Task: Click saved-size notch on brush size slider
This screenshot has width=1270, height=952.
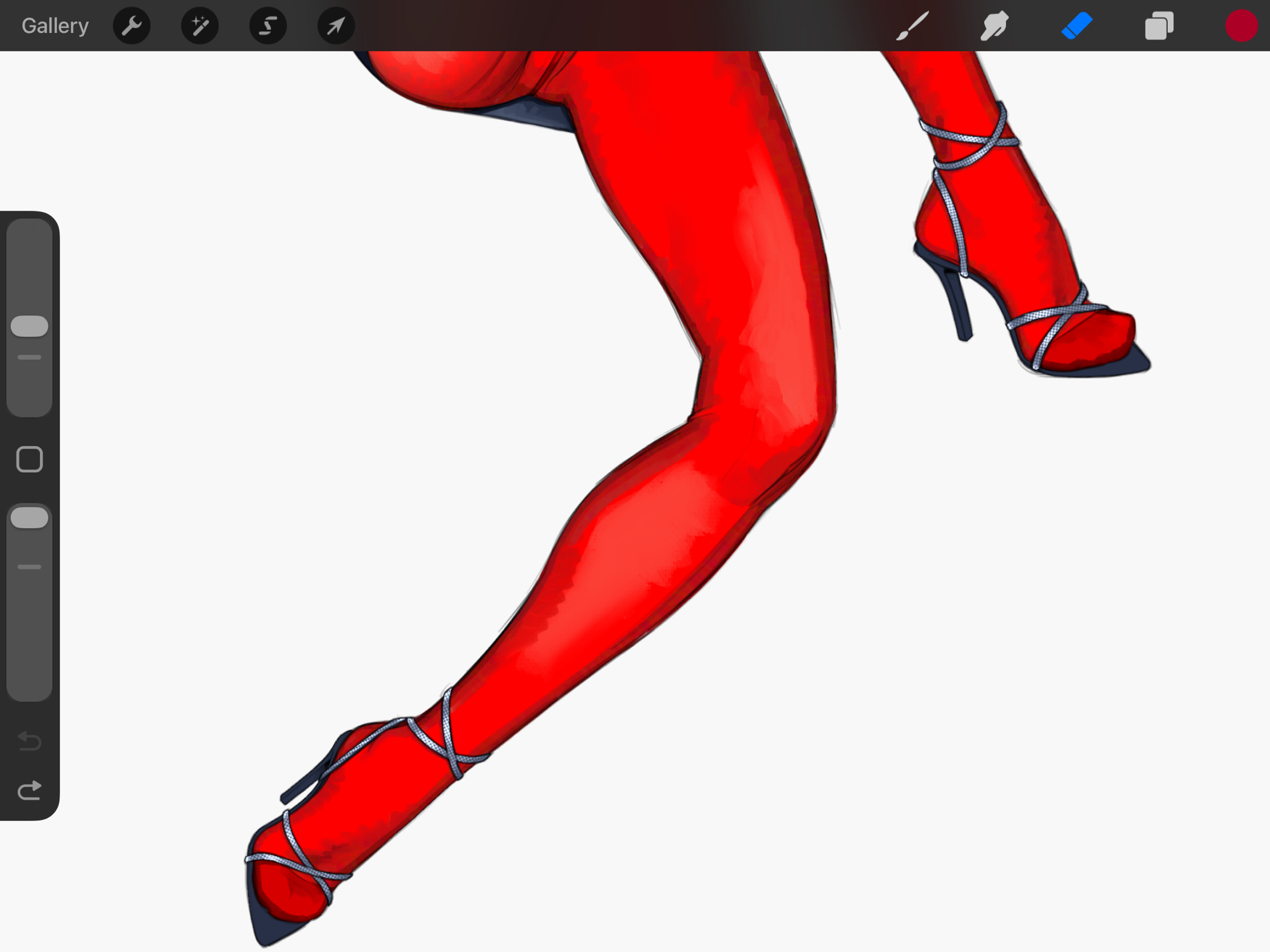Action: pyautogui.click(x=29, y=357)
